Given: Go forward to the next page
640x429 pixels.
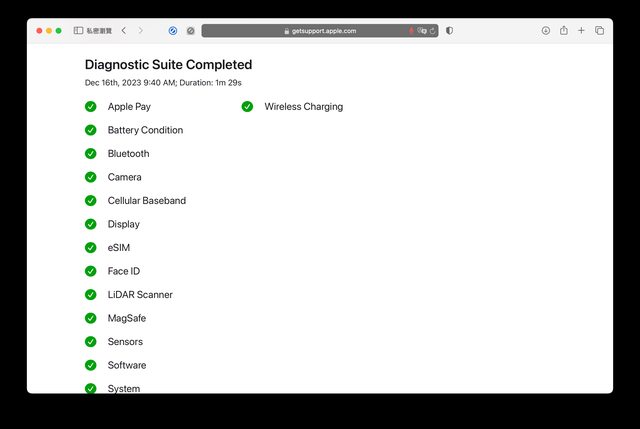Looking at the screenshot, I should (x=140, y=31).
